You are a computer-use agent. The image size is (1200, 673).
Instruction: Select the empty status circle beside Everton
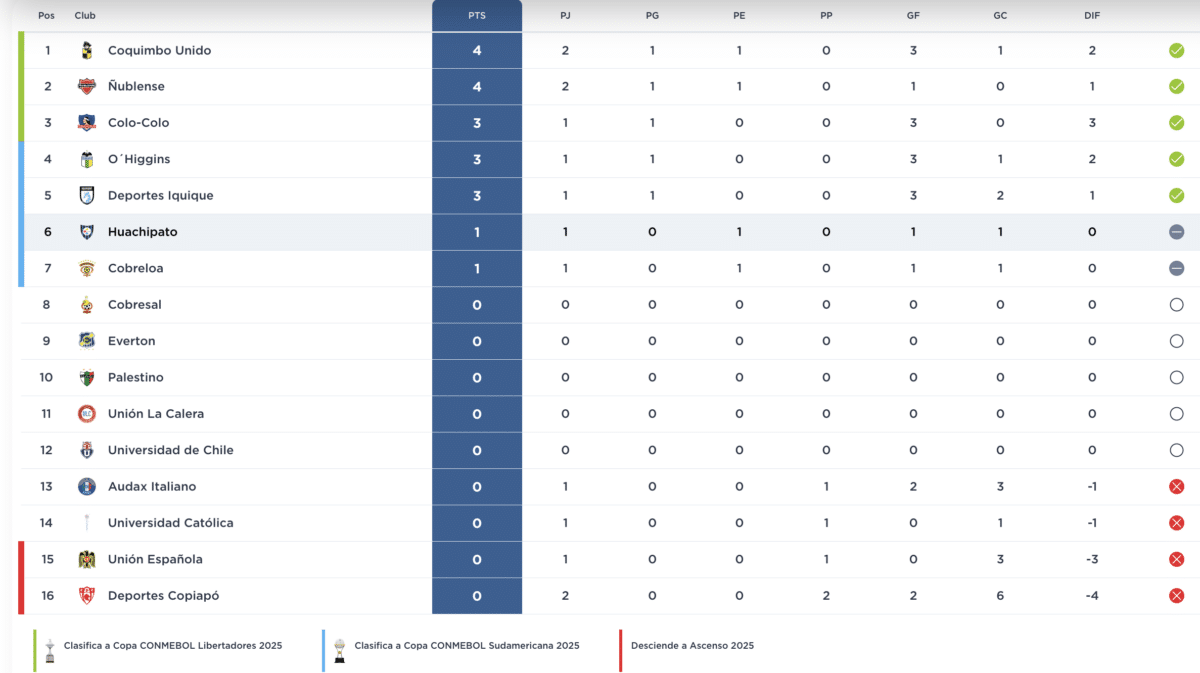1176,341
